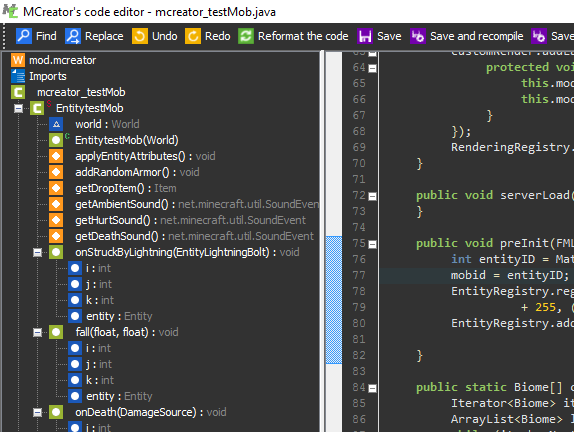The width and height of the screenshot is (574, 432).
Task: Click the Reformat the code icon
Action: (246, 36)
